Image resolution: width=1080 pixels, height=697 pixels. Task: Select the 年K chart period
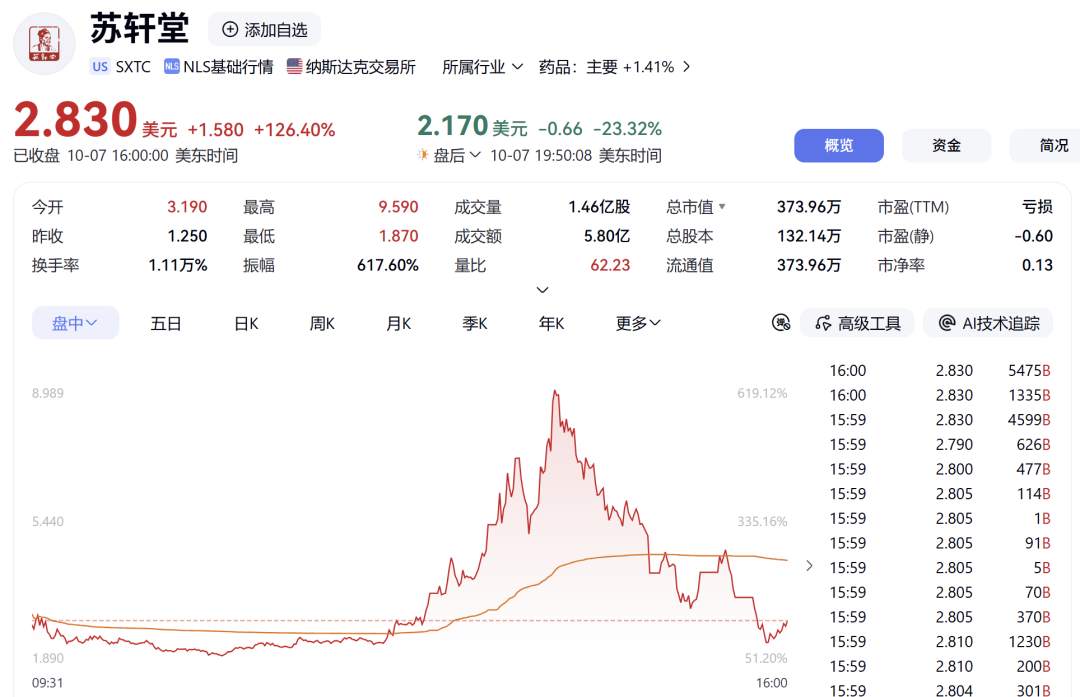[x=551, y=323]
